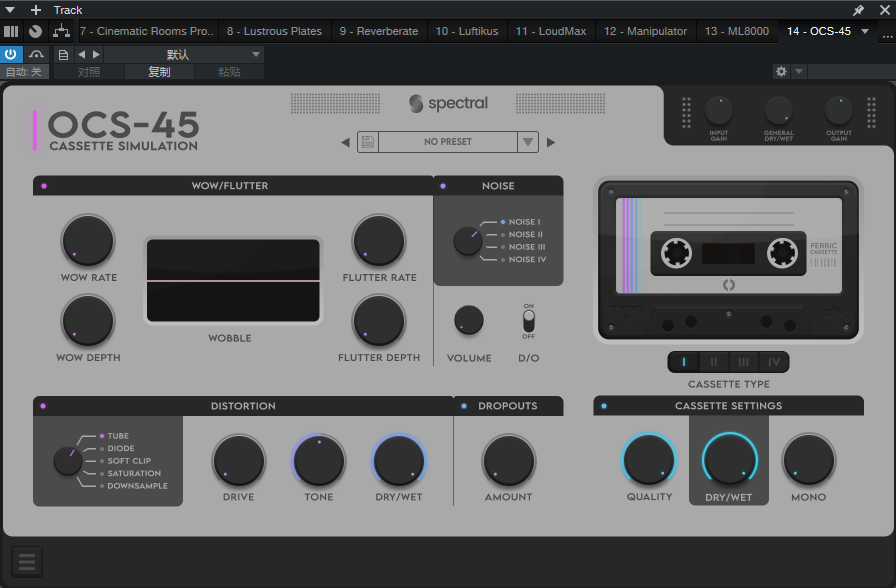Click the NO PRESET name field
The height and width of the screenshot is (588, 896).
[448, 142]
